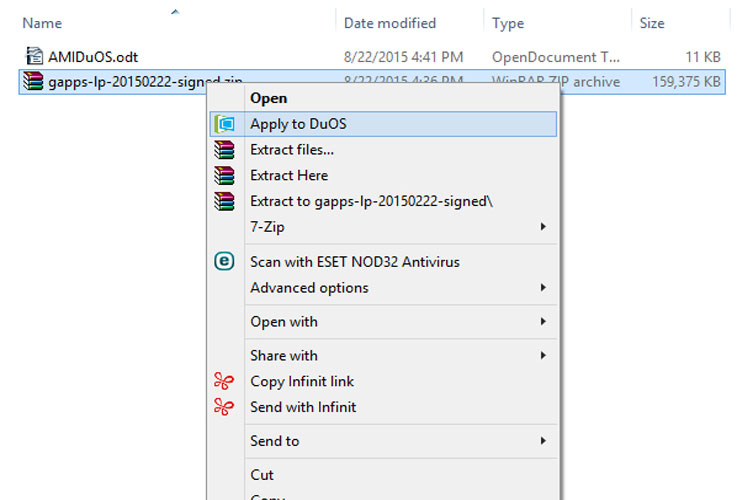Sort by the Type column header
Viewport: 750px width, 500px height.
click(508, 23)
